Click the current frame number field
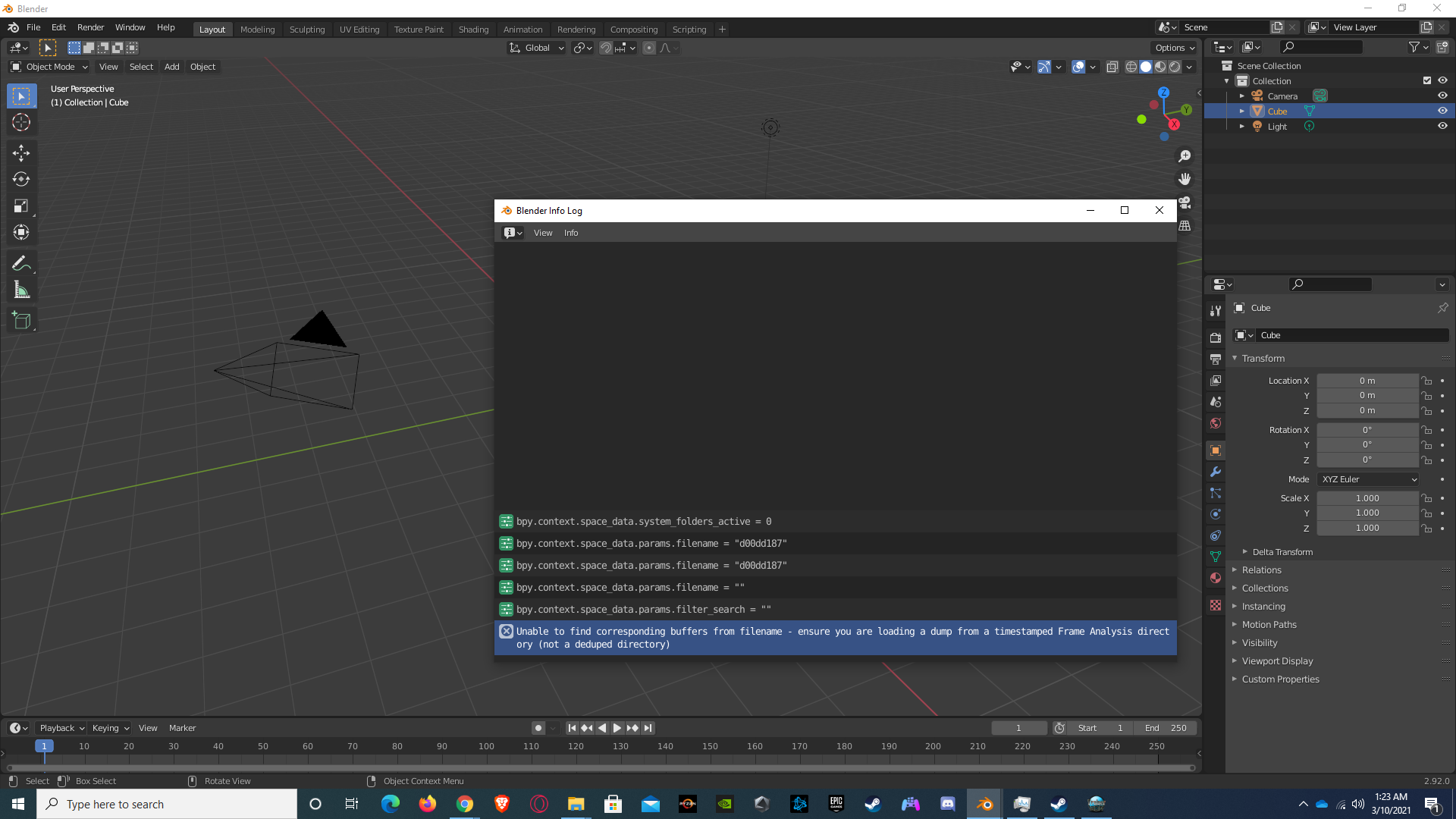This screenshot has height=819, width=1456. pos(1018,728)
